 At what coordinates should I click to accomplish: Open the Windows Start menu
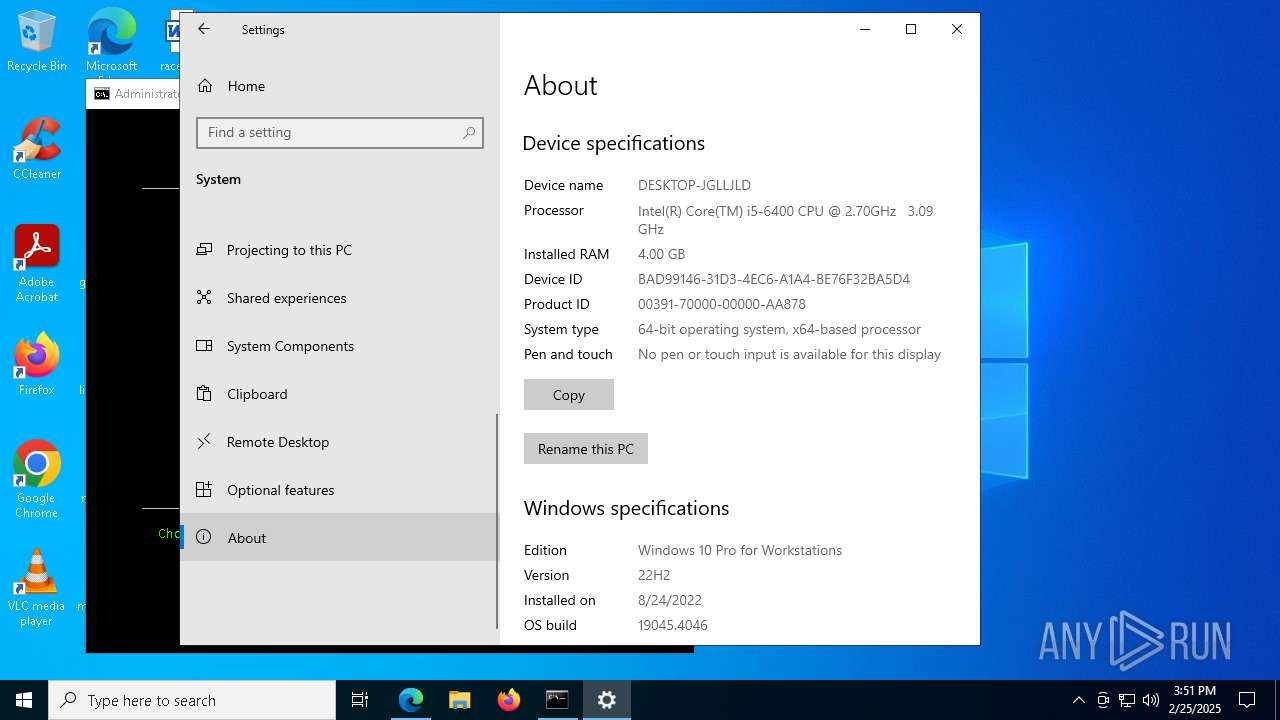click(x=24, y=700)
